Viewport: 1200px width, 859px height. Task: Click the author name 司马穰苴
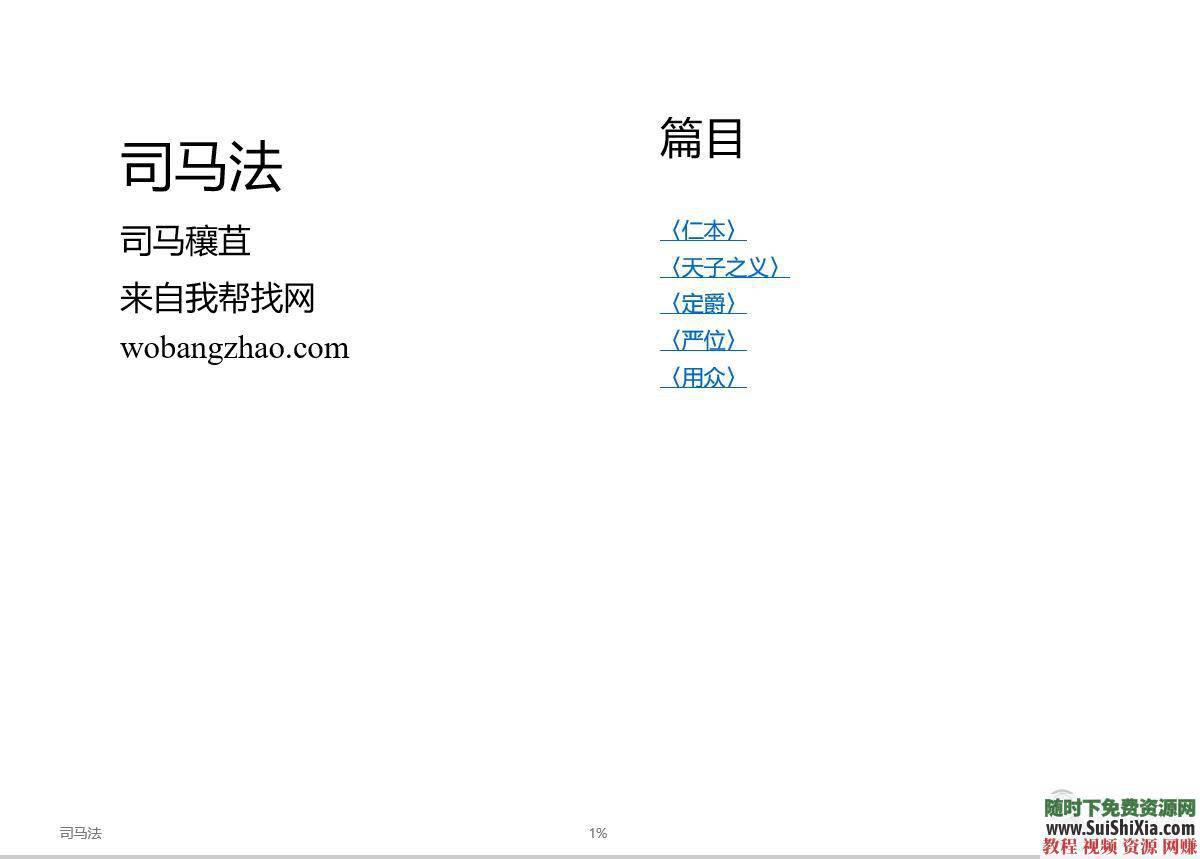pyautogui.click(x=185, y=241)
